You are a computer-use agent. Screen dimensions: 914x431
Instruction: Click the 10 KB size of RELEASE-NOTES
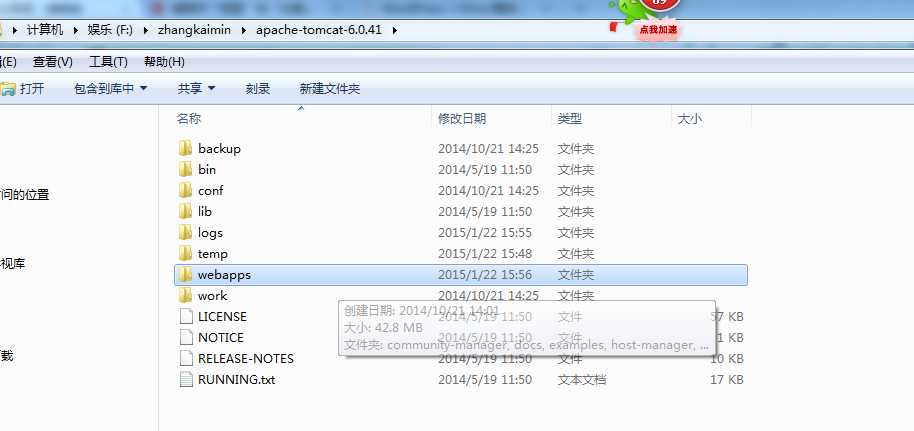(726, 359)
